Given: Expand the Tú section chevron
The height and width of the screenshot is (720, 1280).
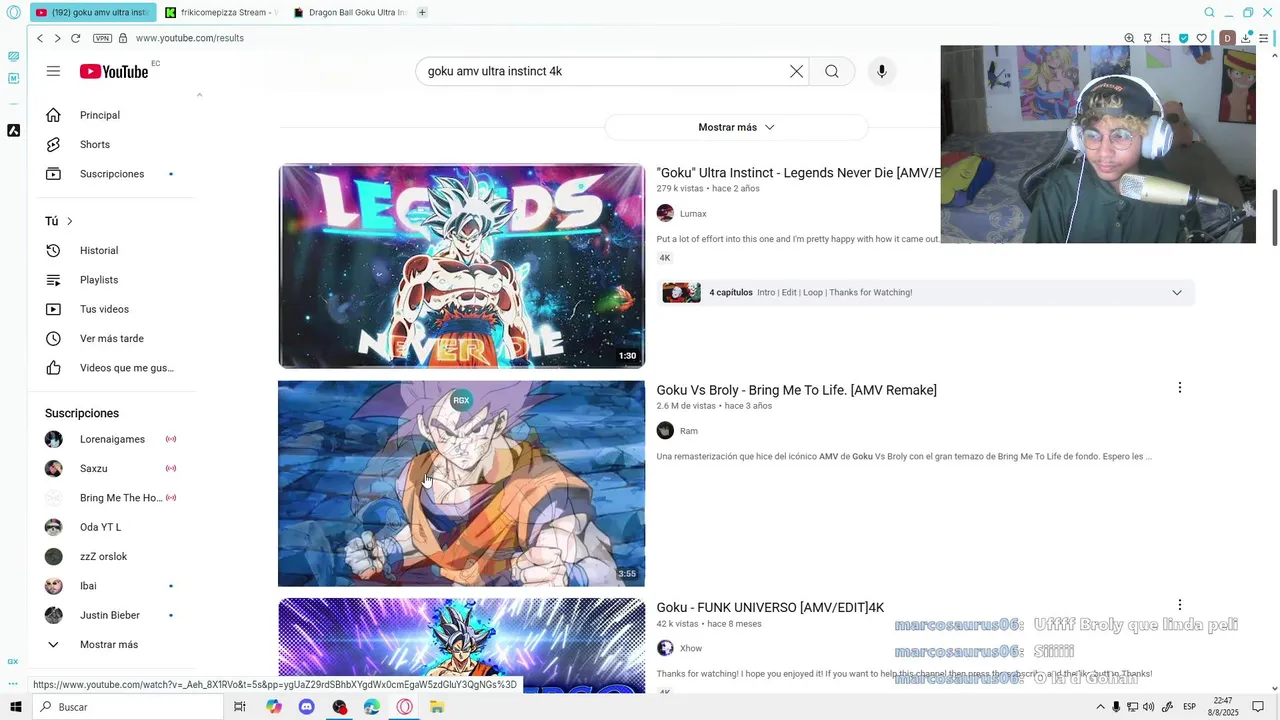Looking at the screenshot, I should (x=69, y=221).
